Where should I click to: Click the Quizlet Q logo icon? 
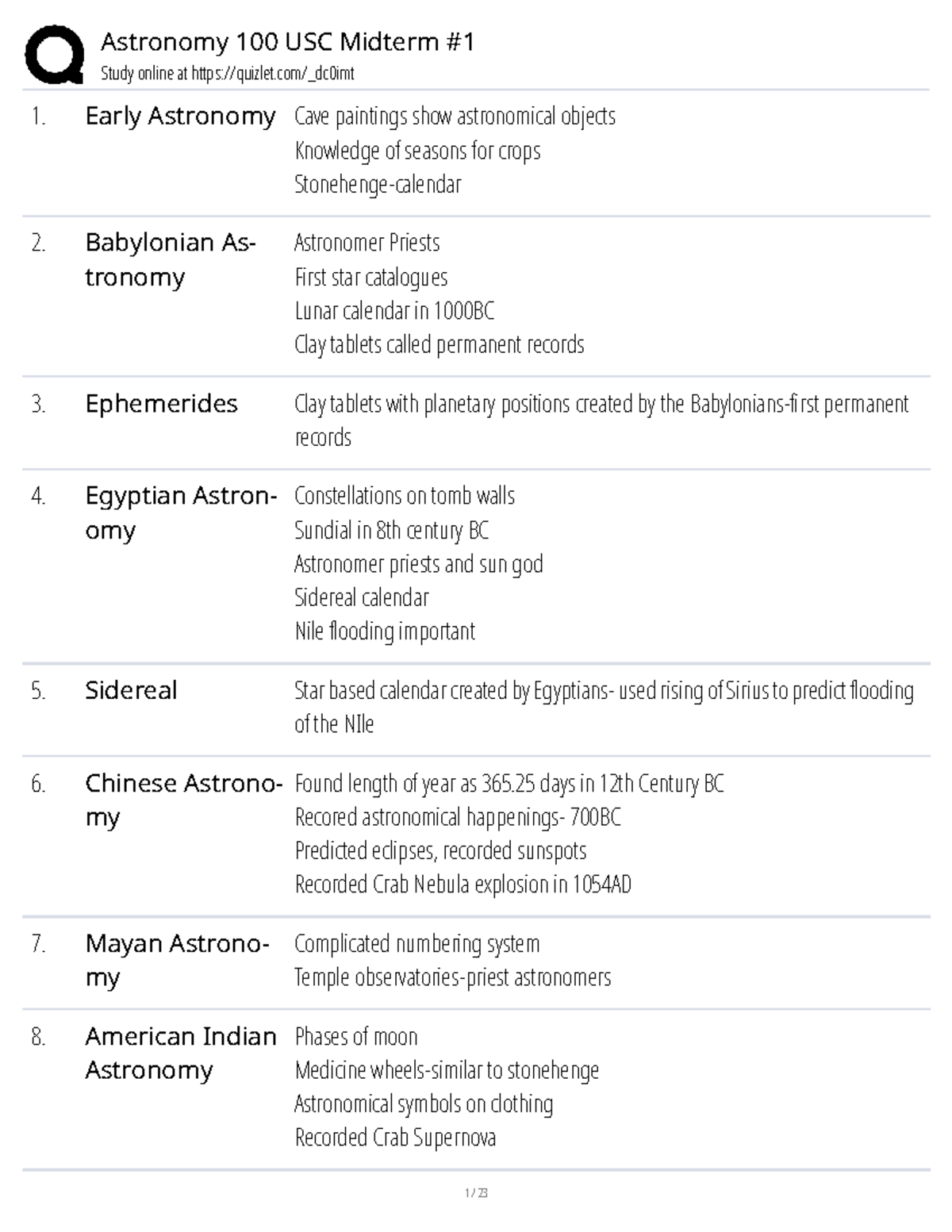point(54,54)
